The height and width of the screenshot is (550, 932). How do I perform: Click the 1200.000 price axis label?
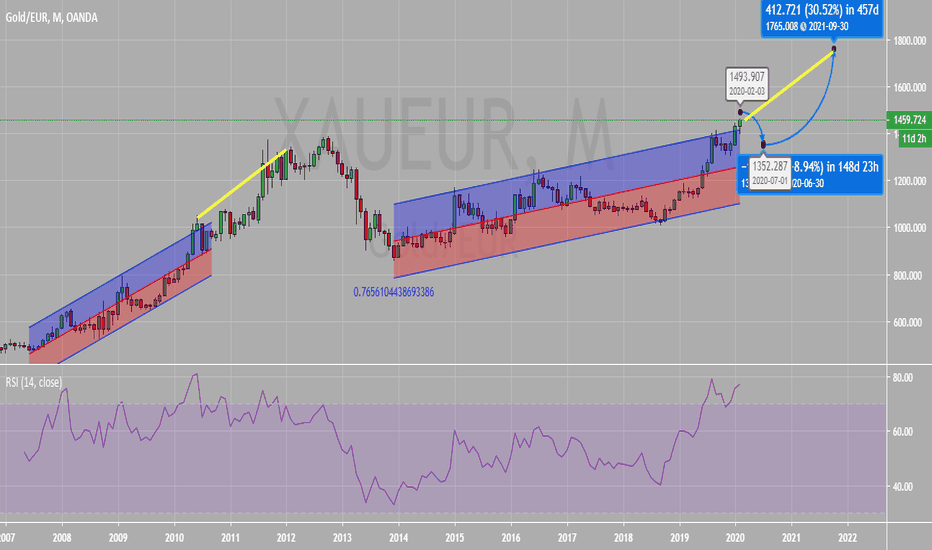pyautogui.click(x=909, y=181)
